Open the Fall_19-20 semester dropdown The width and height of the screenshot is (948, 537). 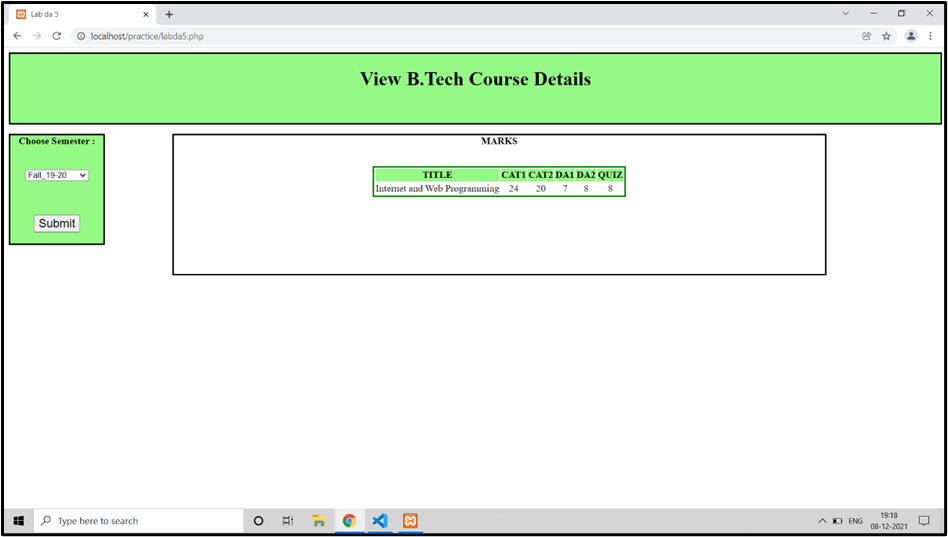[x=57, y=175]
